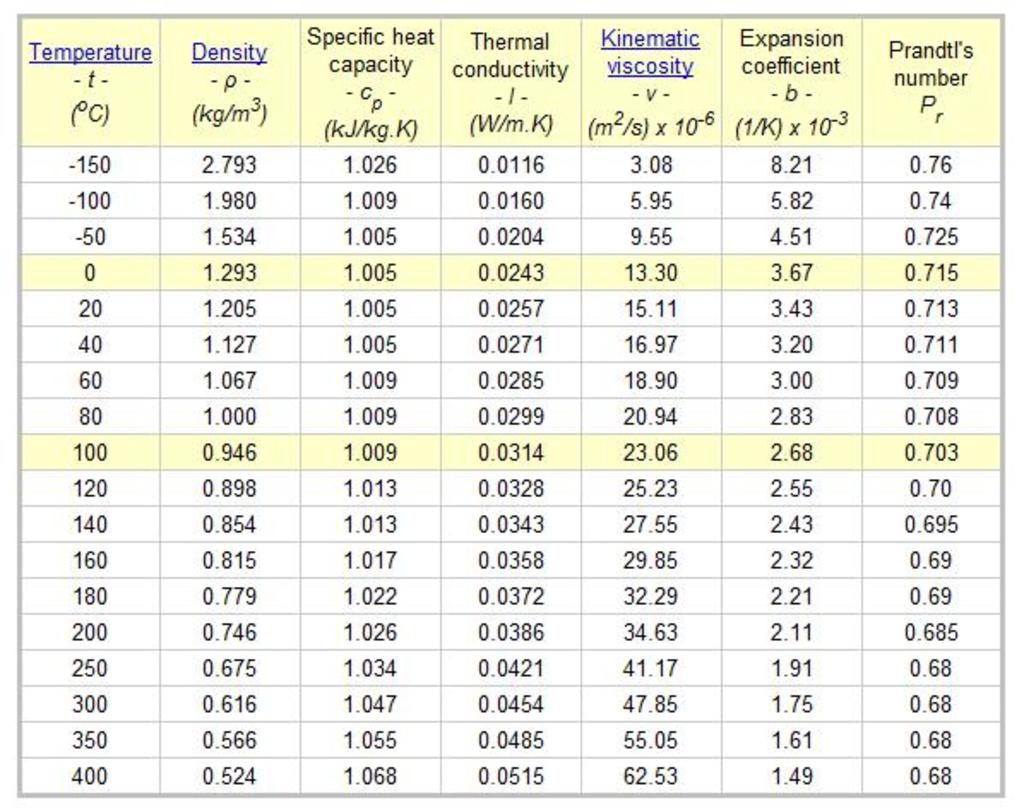1024x810 pixels.
Task: Select thermal conductivity value 0.0257
Action: tap(510, 309)
